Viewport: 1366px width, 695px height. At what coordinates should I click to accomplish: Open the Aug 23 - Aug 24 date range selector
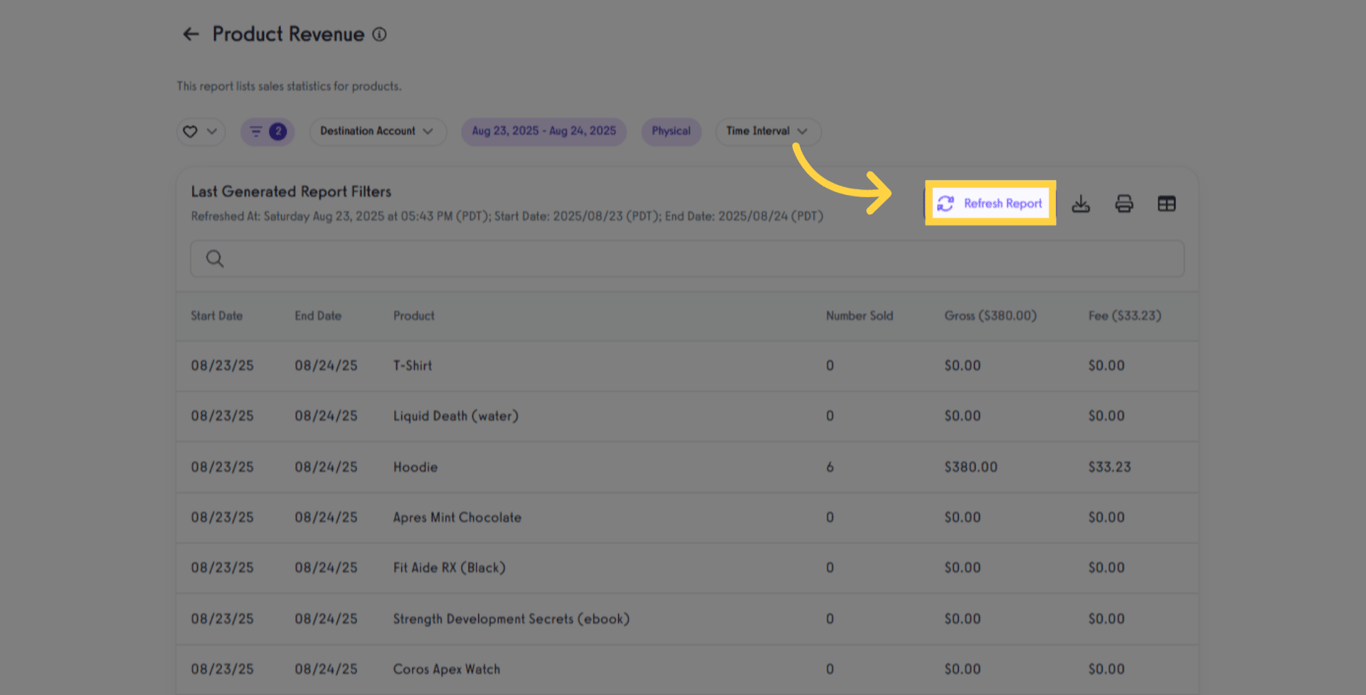543,131
